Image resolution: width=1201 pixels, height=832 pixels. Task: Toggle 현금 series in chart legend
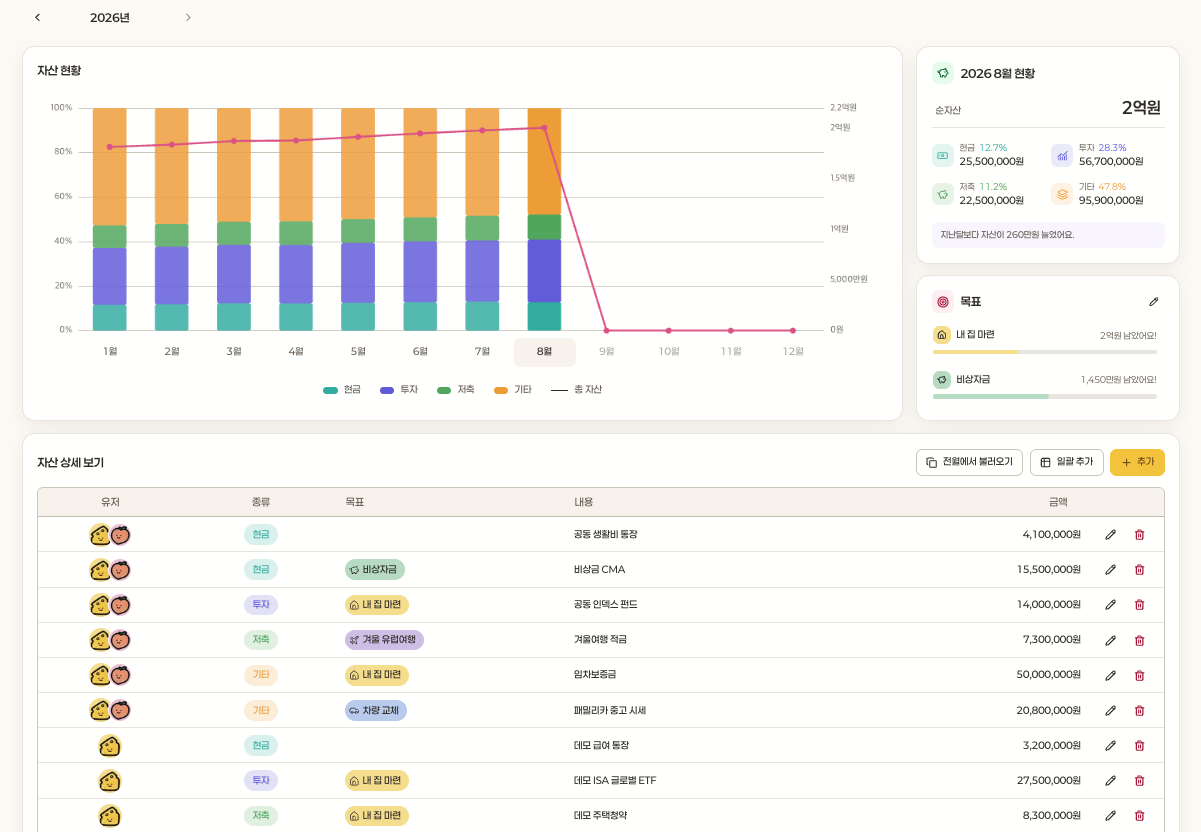pyautogui.click(x=342, y=389)
